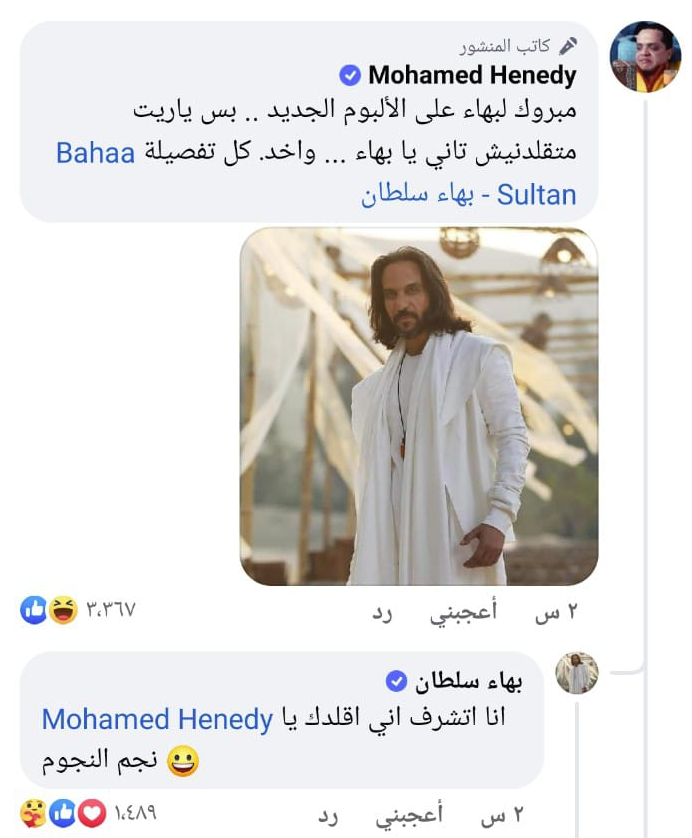View reaction count ٣.٣٦٧ on Henedy's comment

tap(112, 610)
